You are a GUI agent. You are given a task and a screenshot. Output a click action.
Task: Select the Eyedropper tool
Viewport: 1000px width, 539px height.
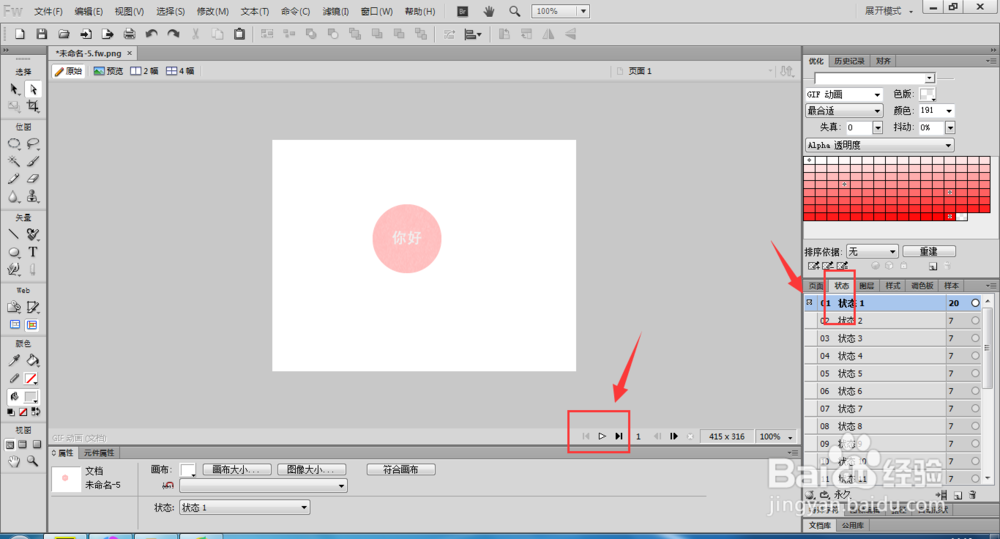point(14,360)
